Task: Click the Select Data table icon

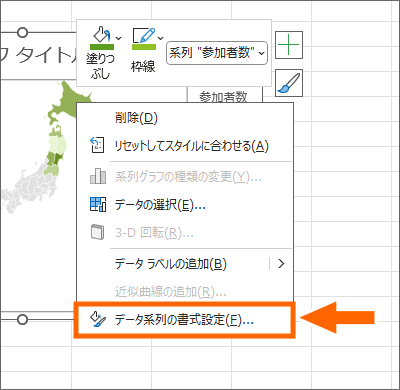Action: (98, 204)
